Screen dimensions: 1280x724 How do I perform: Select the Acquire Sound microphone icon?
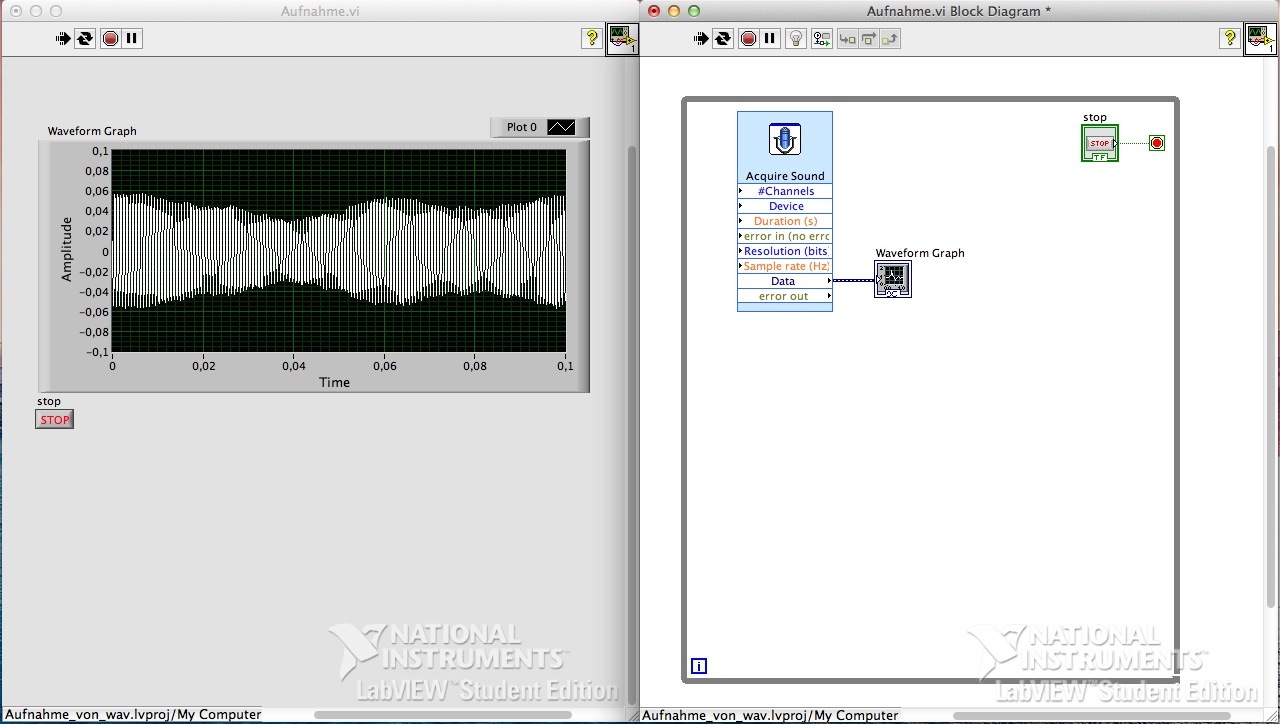tap(785, 139)
